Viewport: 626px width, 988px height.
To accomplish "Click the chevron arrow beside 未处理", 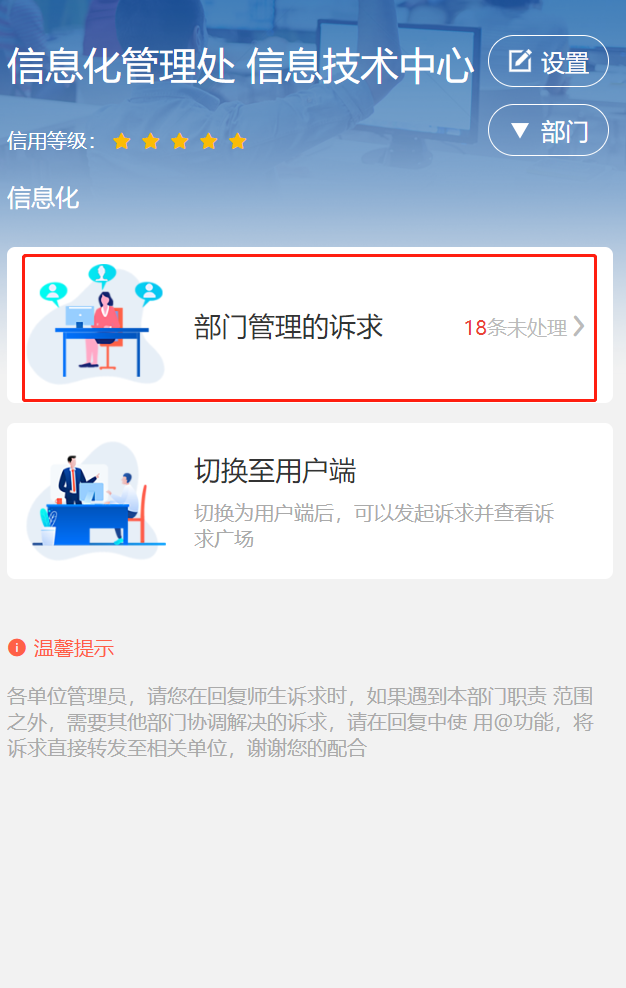I will click(579, 326).
